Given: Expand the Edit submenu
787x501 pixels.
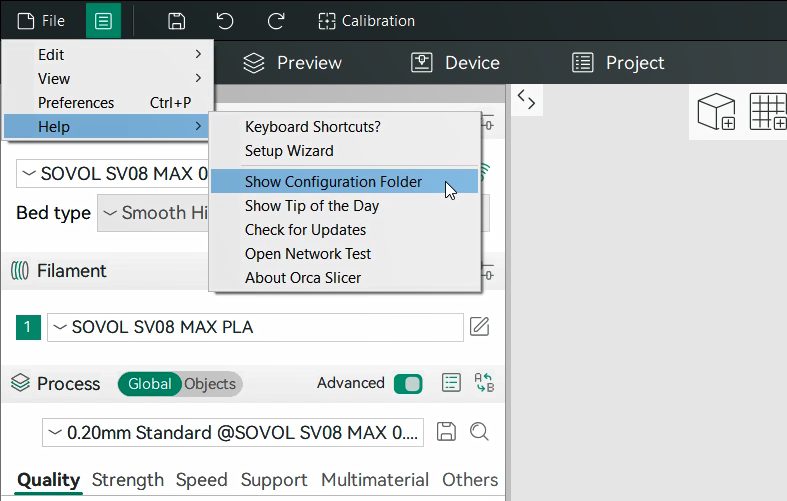Looking at the screenshot, I should tap(108, 54).
